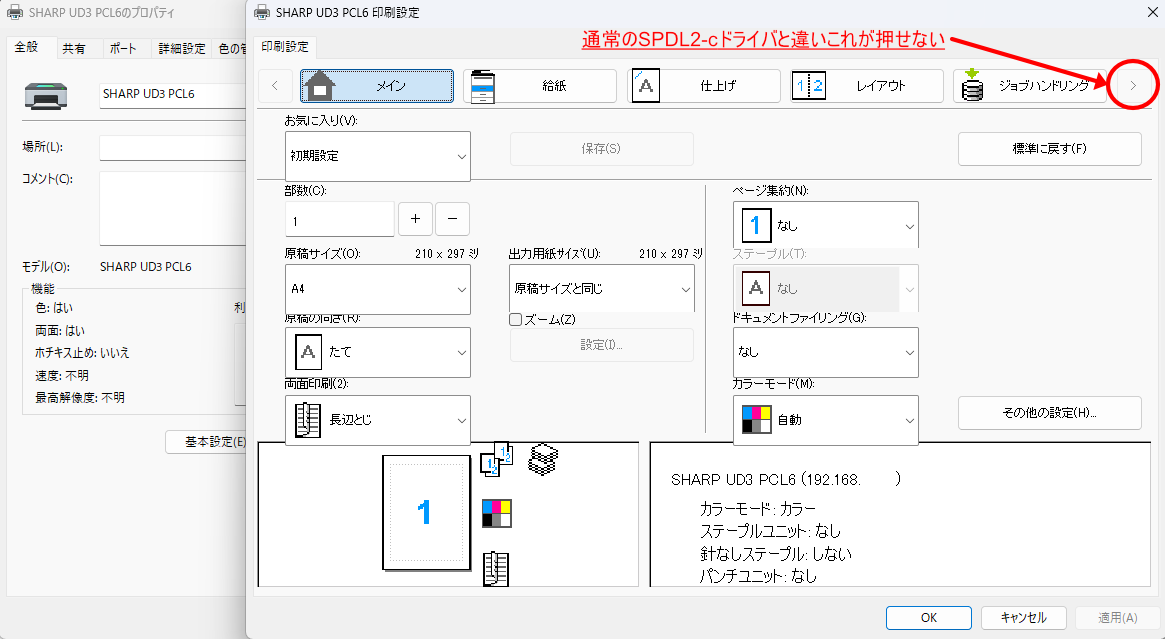Viewport: 1165px width, 639px height.
Task: Click the コメント text area
Action: pos(173,208)
